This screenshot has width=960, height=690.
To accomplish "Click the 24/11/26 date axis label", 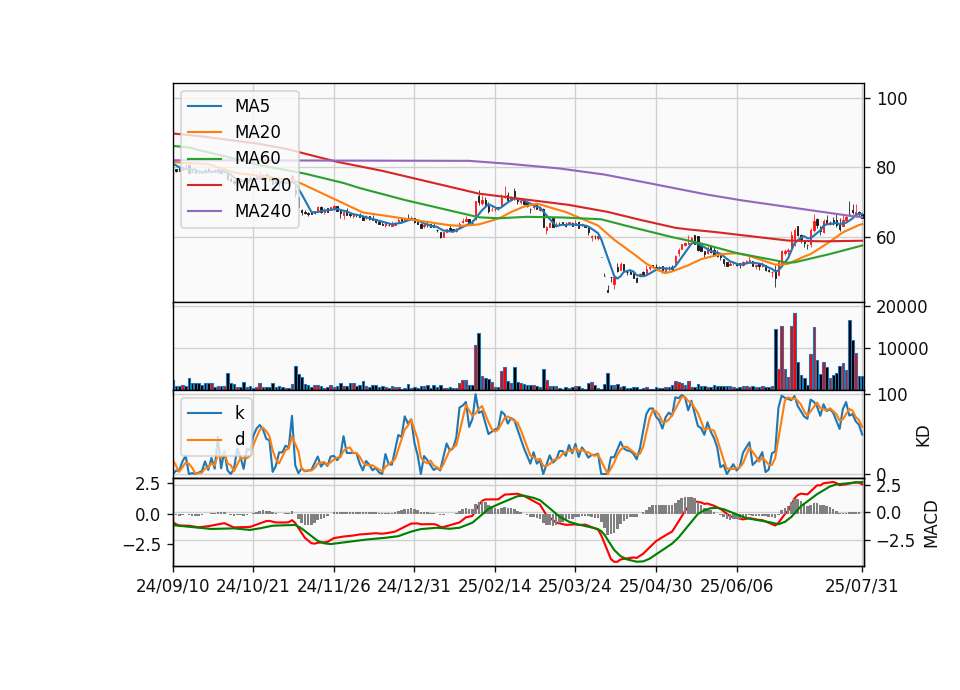I will 334,586.
